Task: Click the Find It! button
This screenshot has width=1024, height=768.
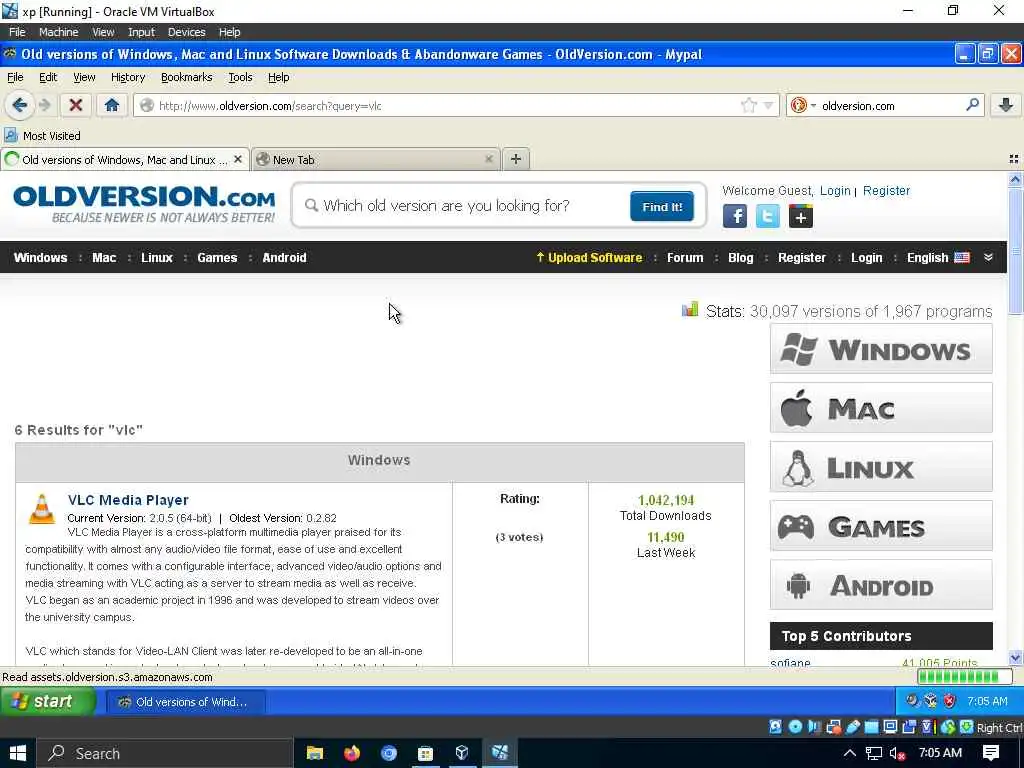Action: point(662,206)
